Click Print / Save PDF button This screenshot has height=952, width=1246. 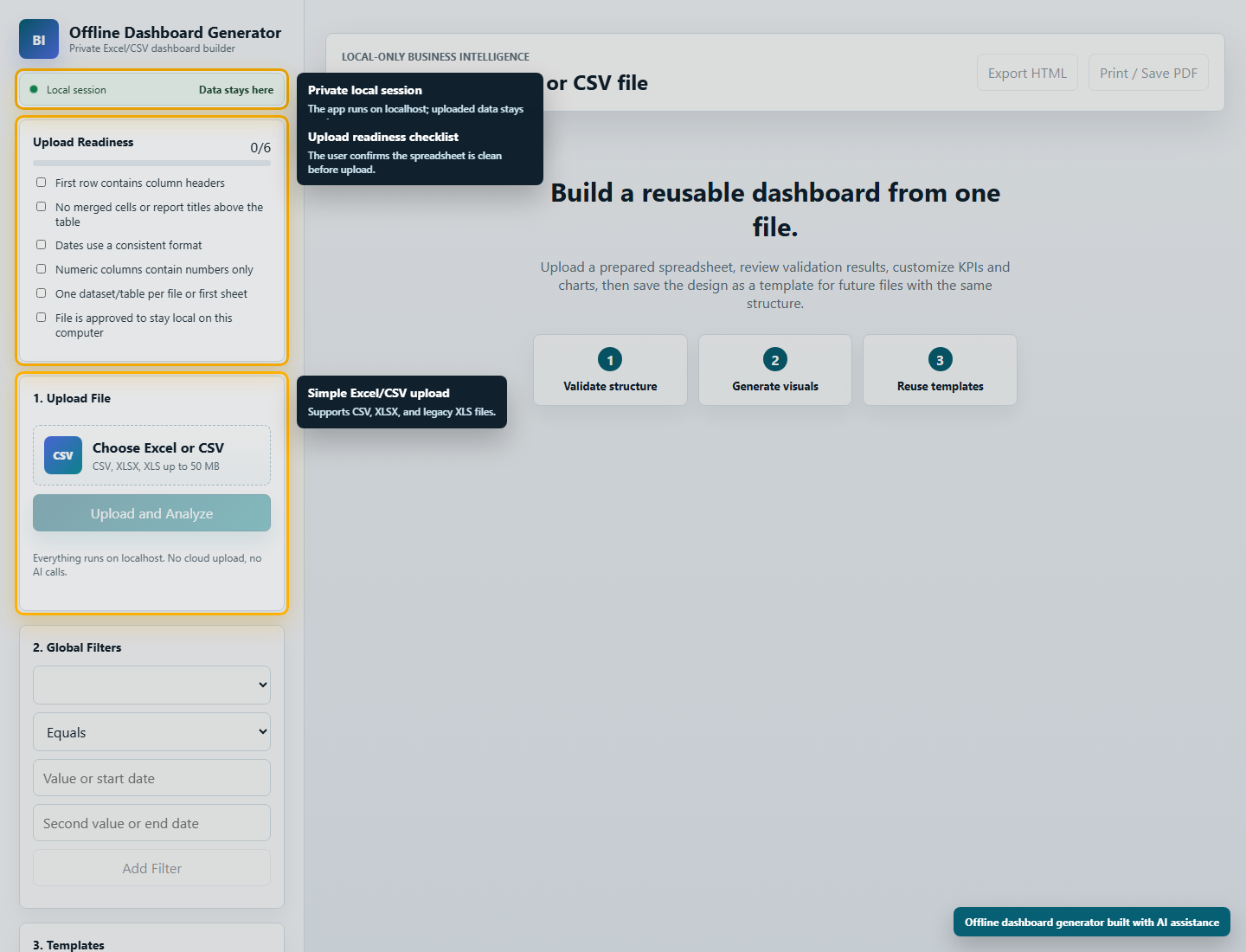pyautogui.click(x=1148, y=73)
